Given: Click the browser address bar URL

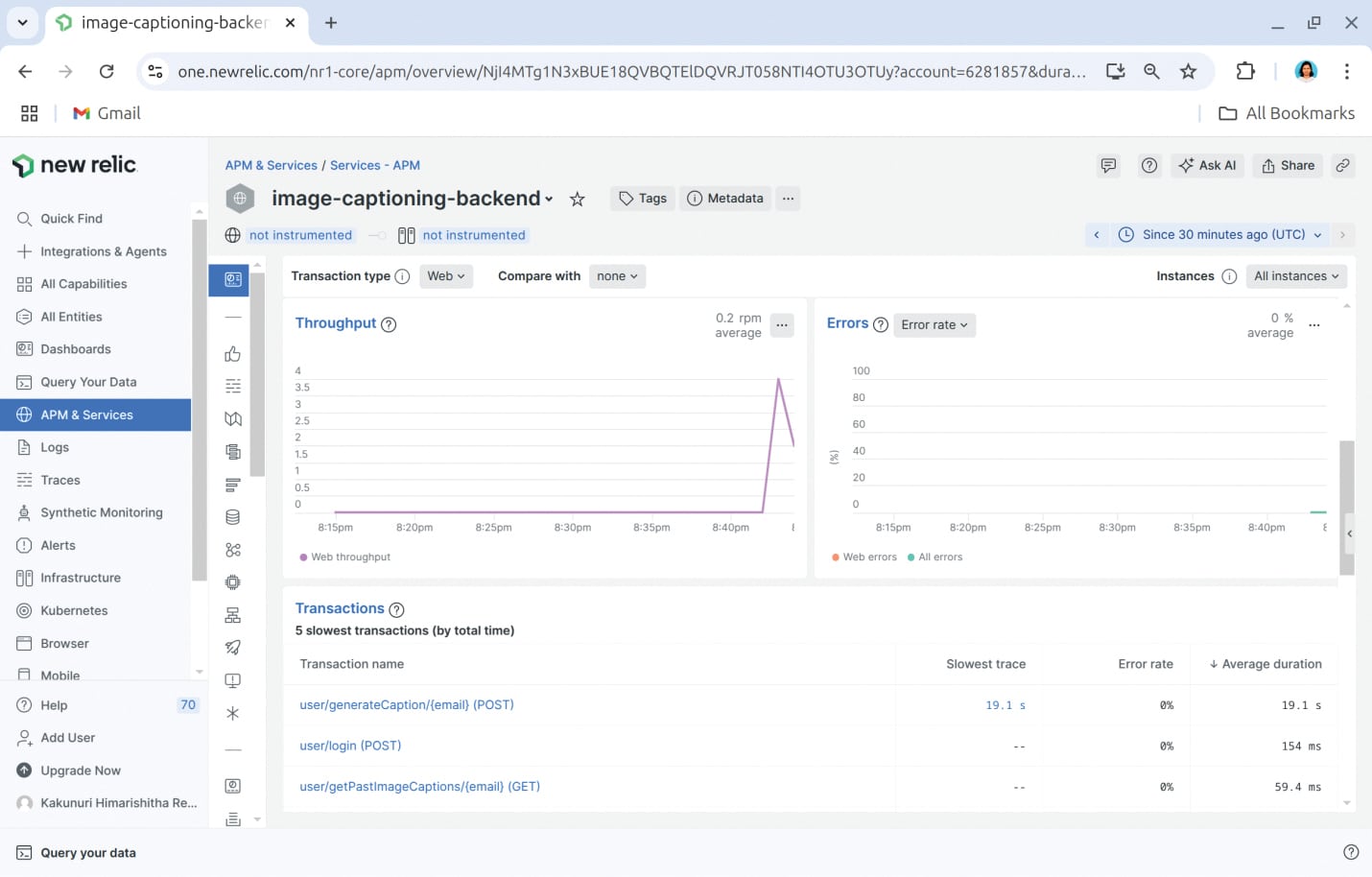Looking at the screenshot, I should 630,72.
